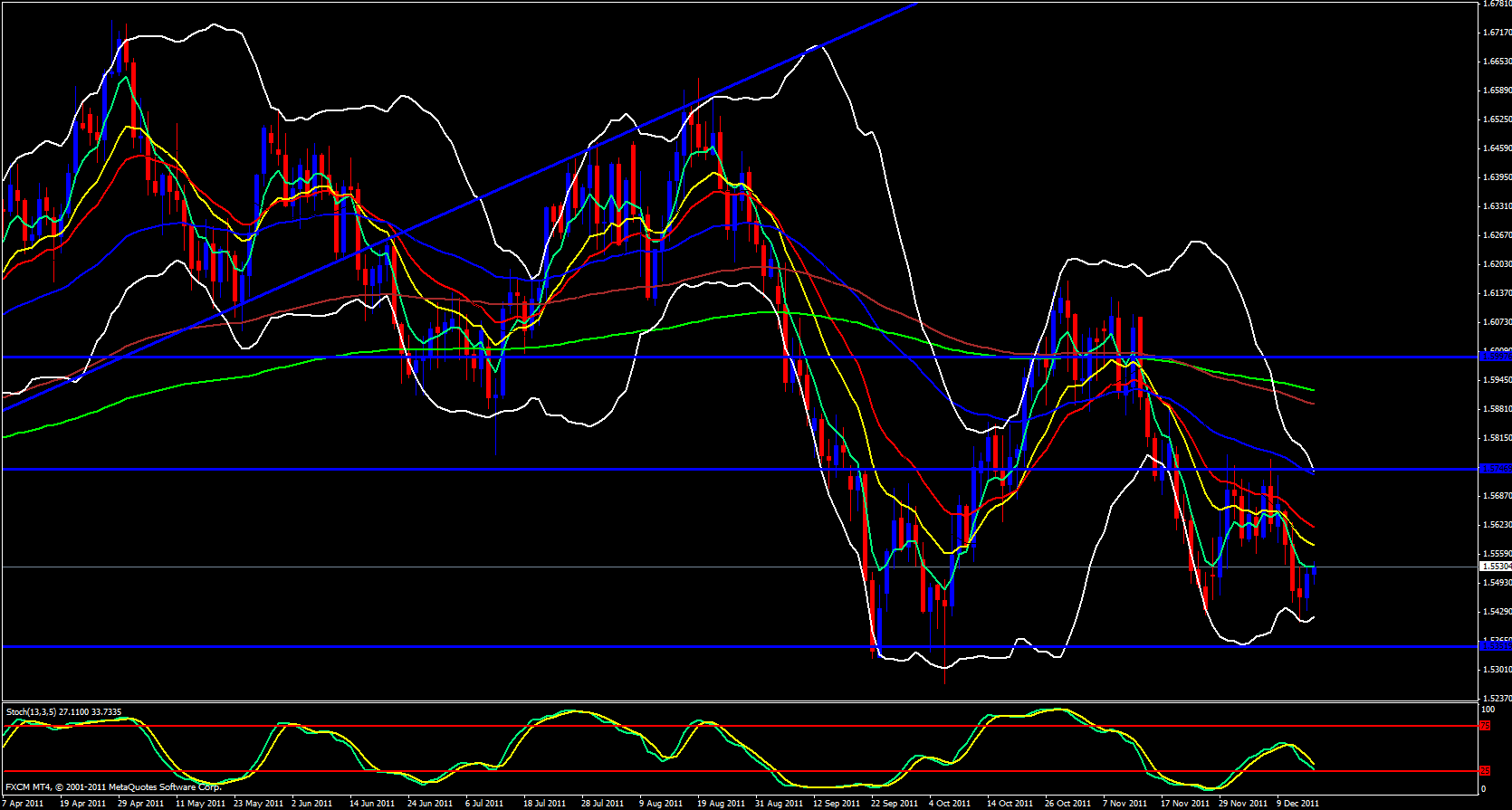Click the stochastic 75 level marker
This screenshot has width=1512, height=810.
(1485, 726)
